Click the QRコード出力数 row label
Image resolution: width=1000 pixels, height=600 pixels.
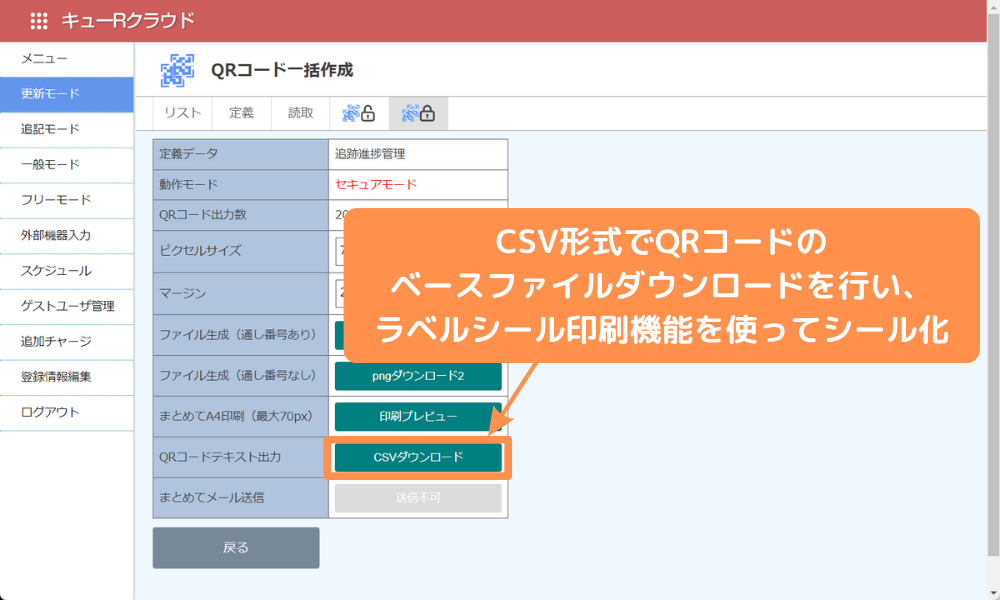click(x=240, y=215)
